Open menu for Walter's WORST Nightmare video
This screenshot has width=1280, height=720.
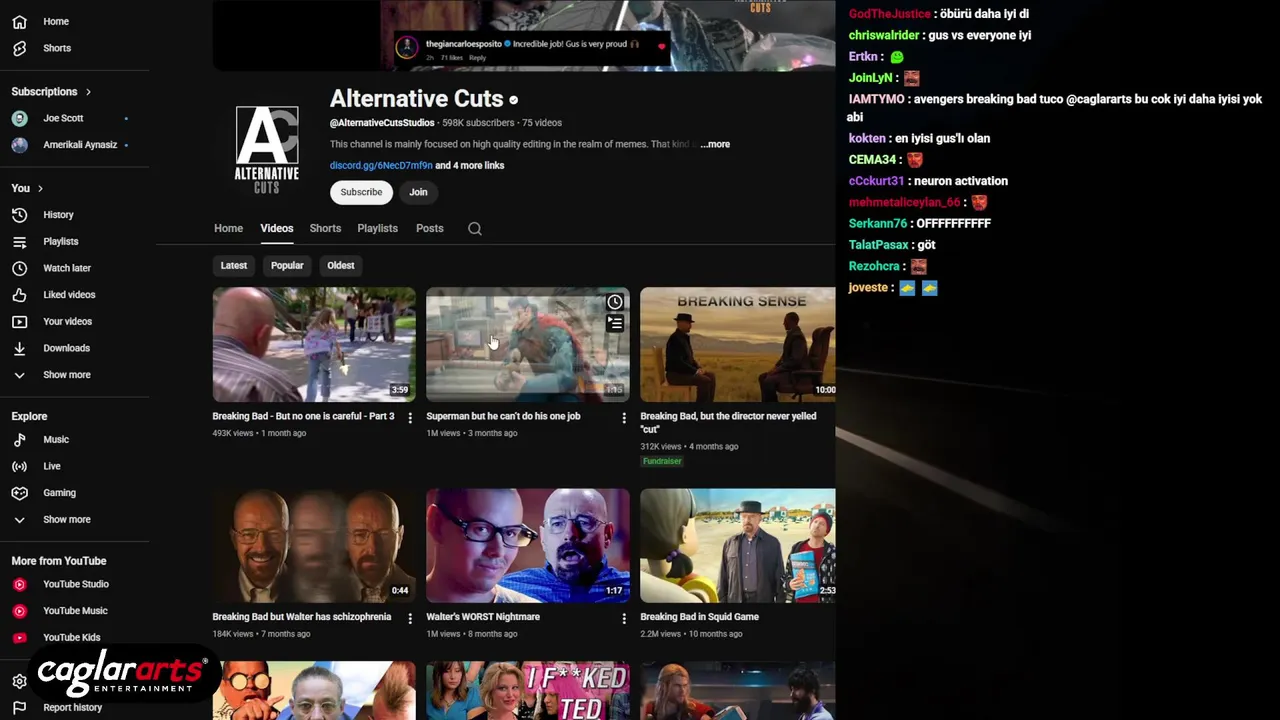[x=624, y=619]
